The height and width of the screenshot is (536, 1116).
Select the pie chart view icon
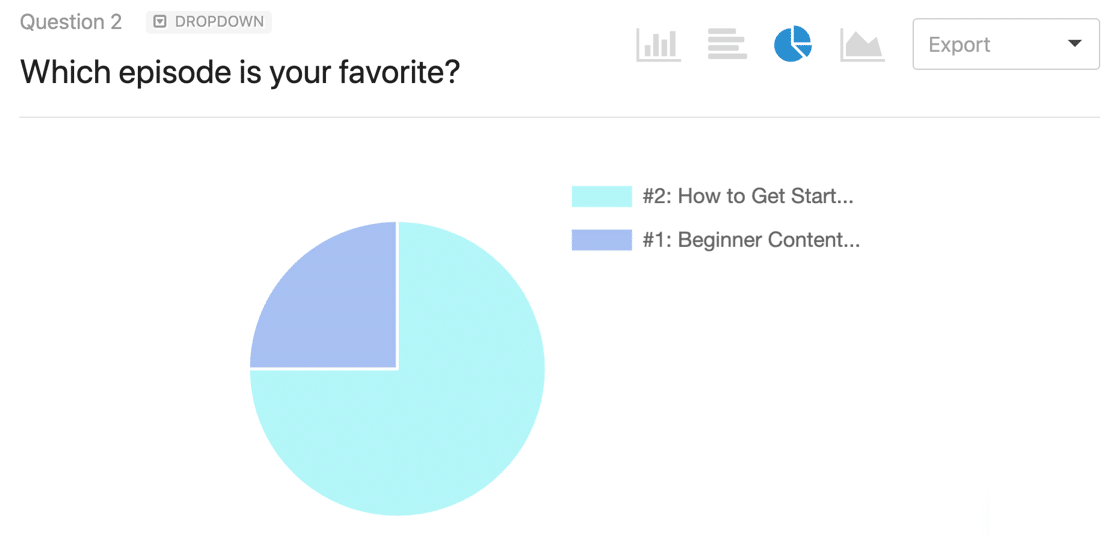point(793,44)
